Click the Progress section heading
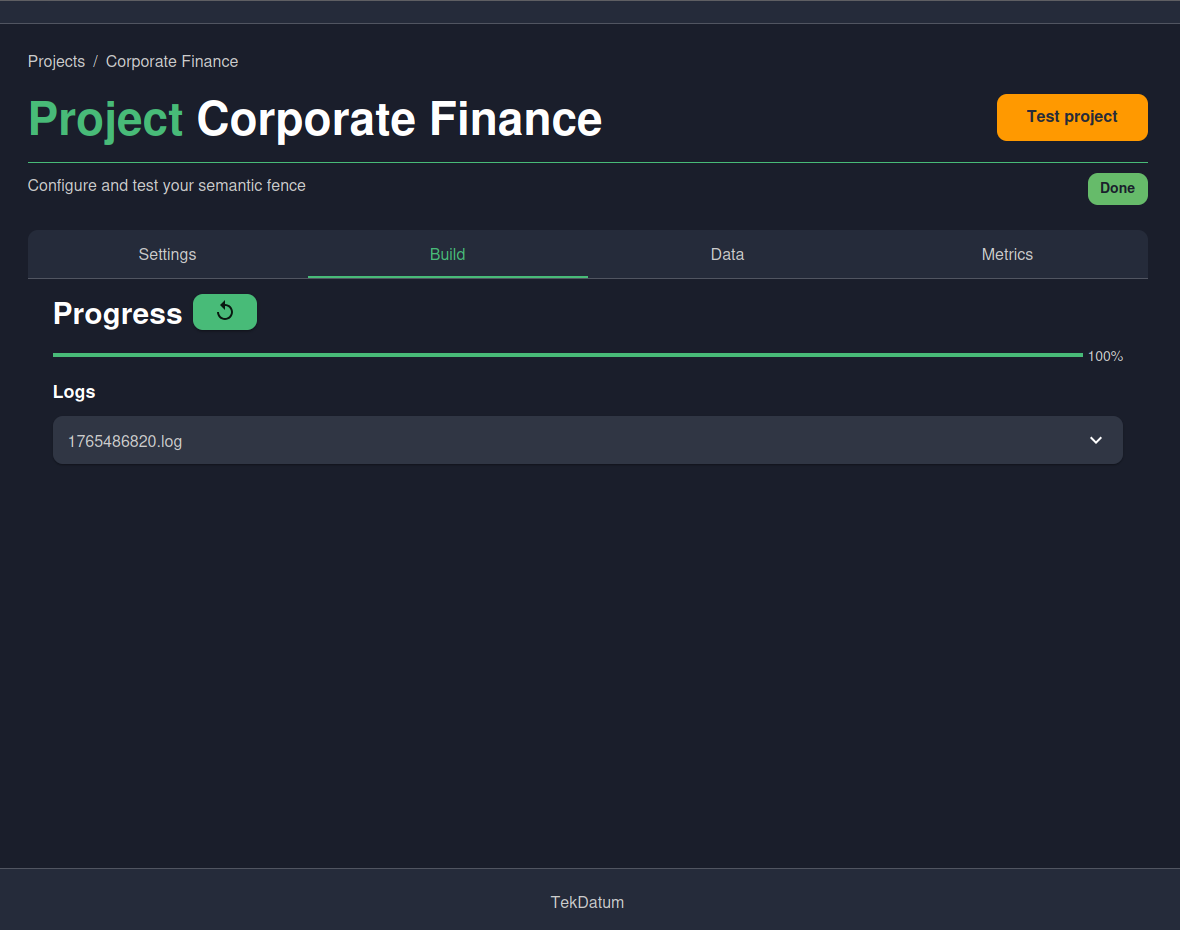1180x930 pixels. [x=117, y=314]
